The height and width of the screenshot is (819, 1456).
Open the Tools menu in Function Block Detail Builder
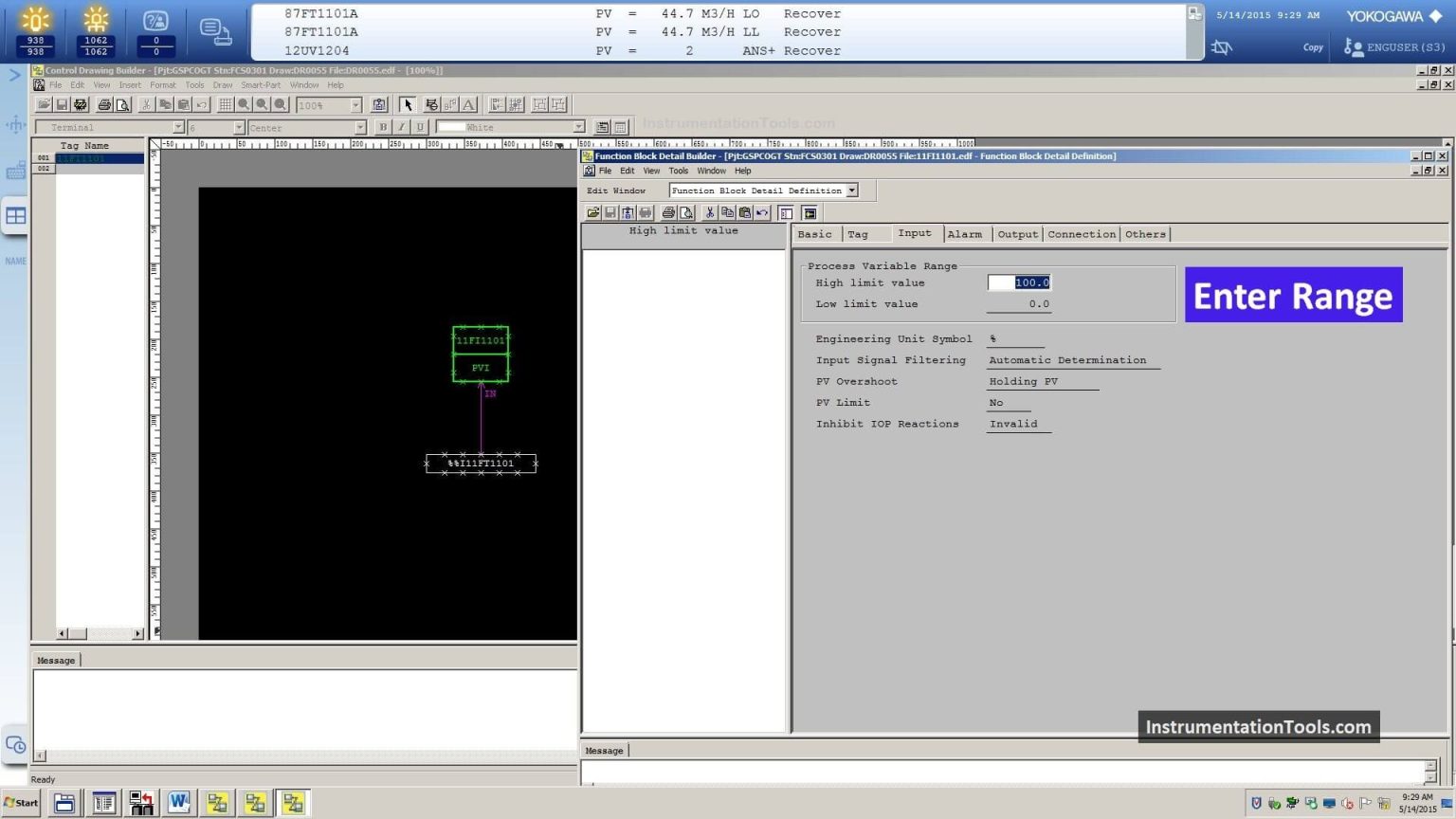[x=678, y=171]
